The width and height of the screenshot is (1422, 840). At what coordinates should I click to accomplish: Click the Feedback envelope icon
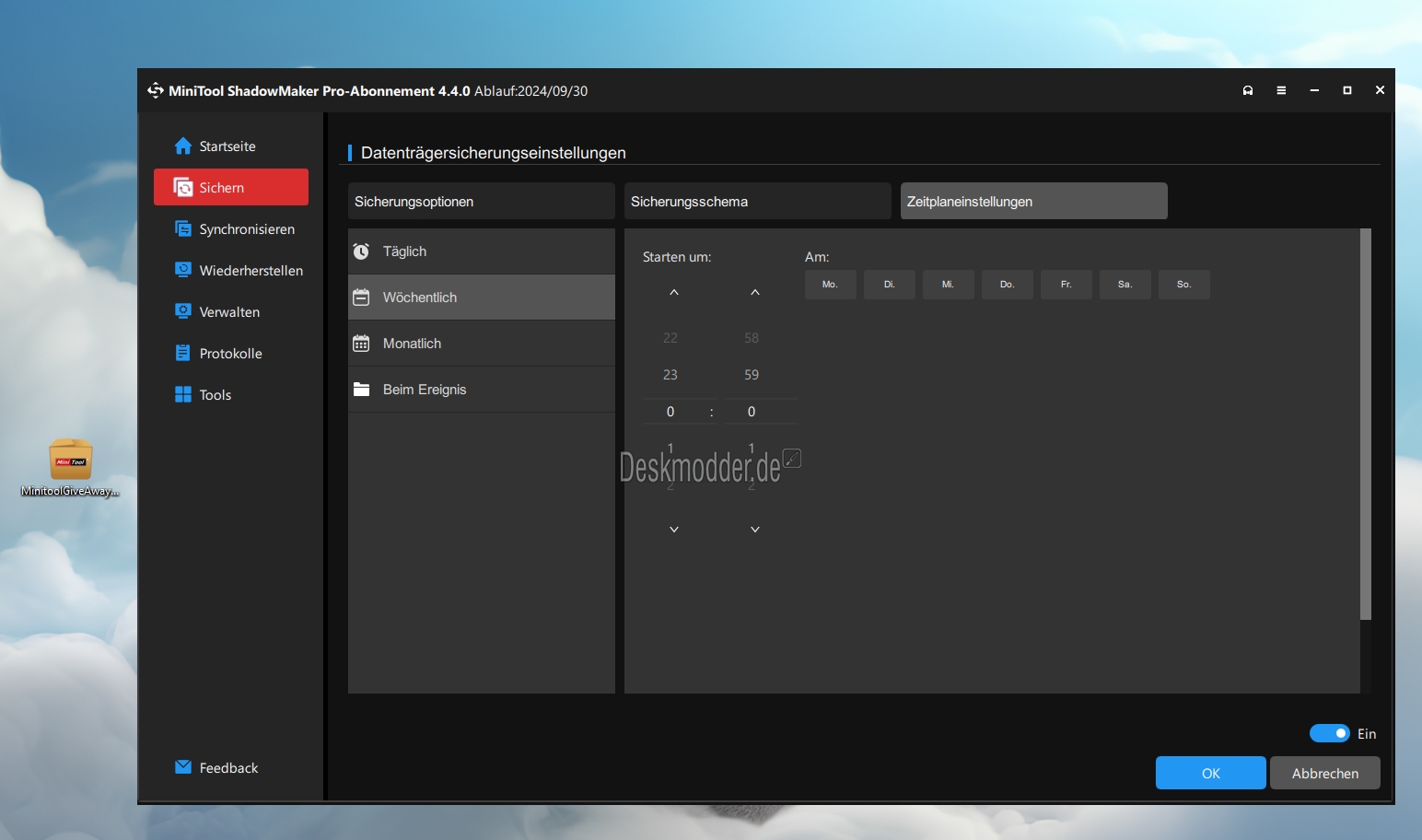(x=183, y=766)
